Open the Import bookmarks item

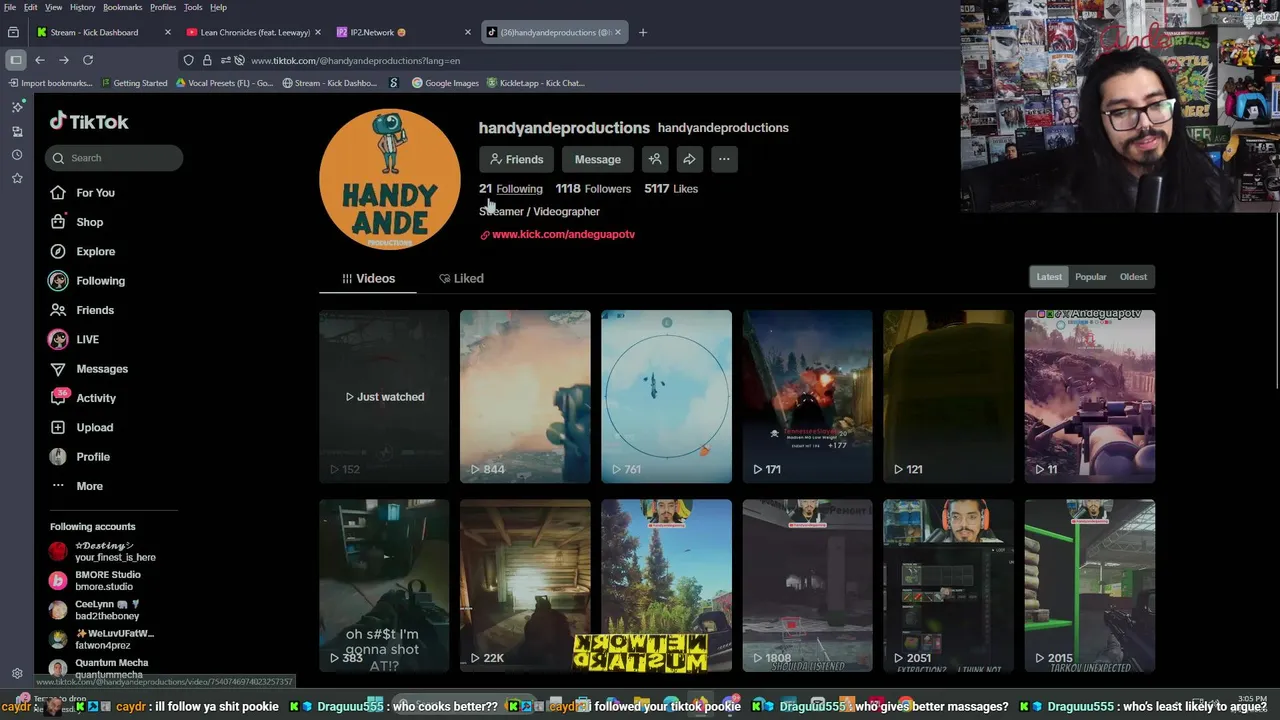point(49,83)
